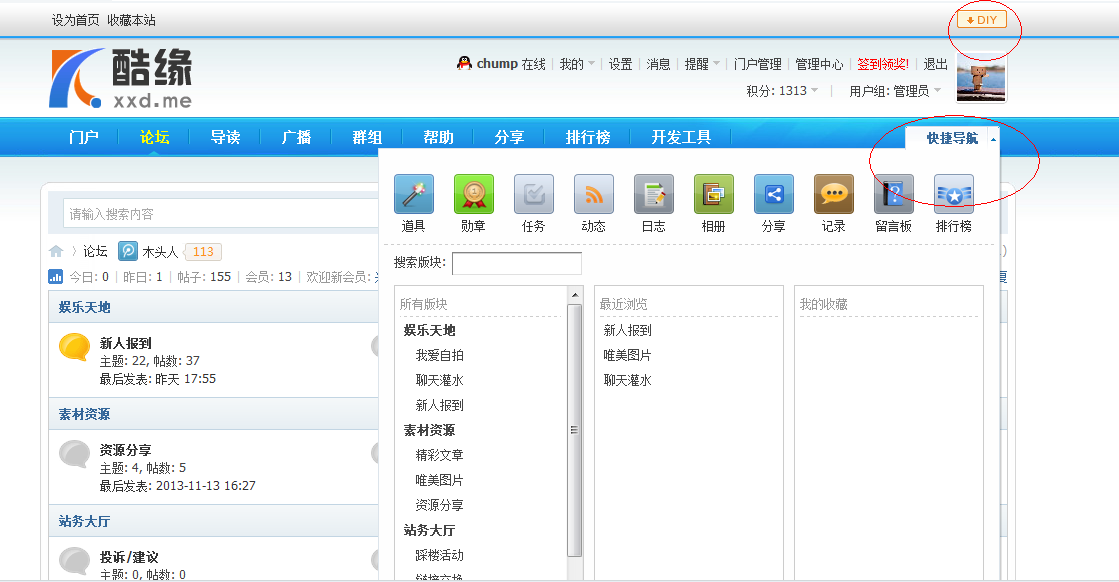Go to the 开发工具 nav tab
Viewport: 1119px width, 582px height.
[681, 137]
